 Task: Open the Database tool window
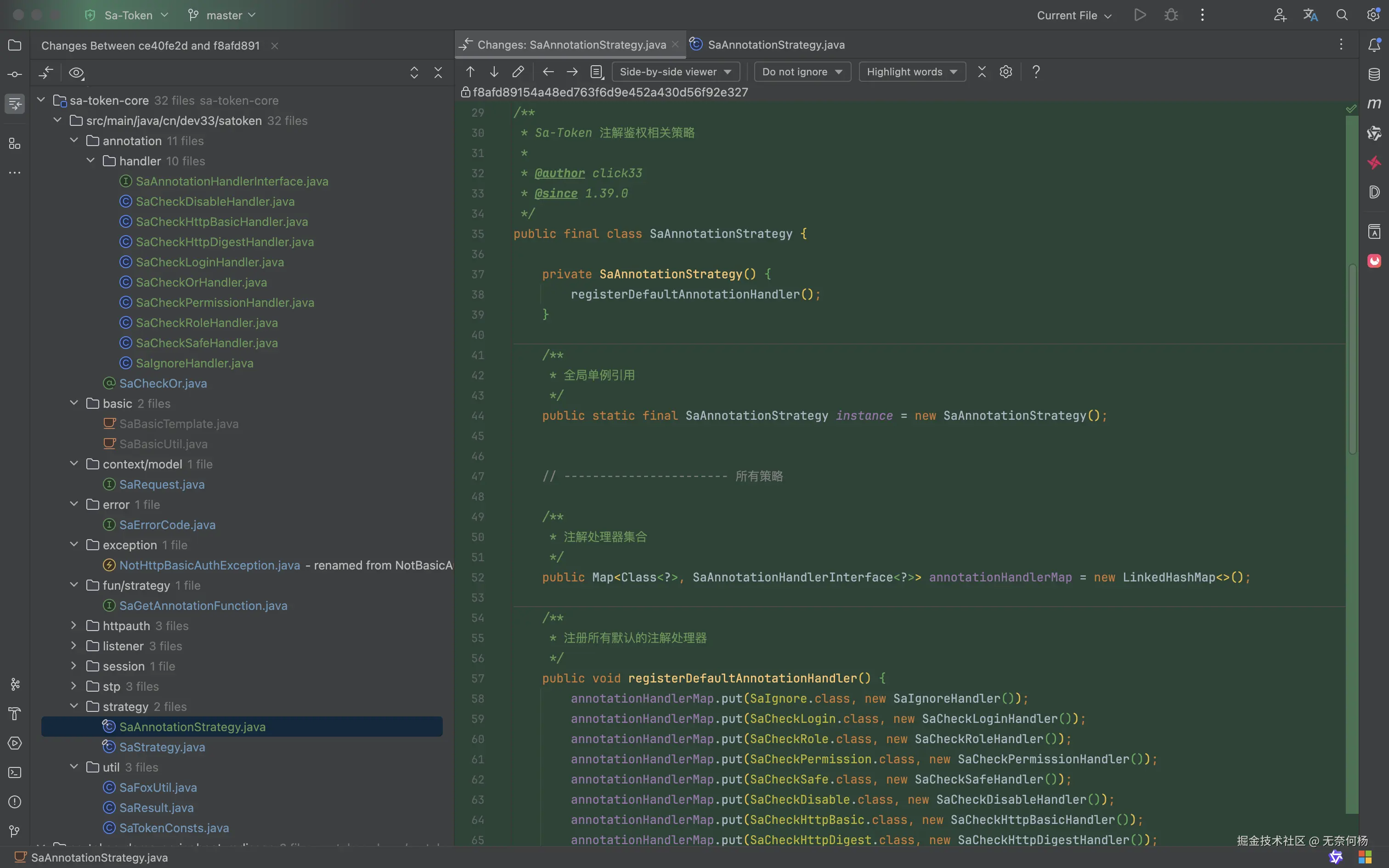point(1374,74)
